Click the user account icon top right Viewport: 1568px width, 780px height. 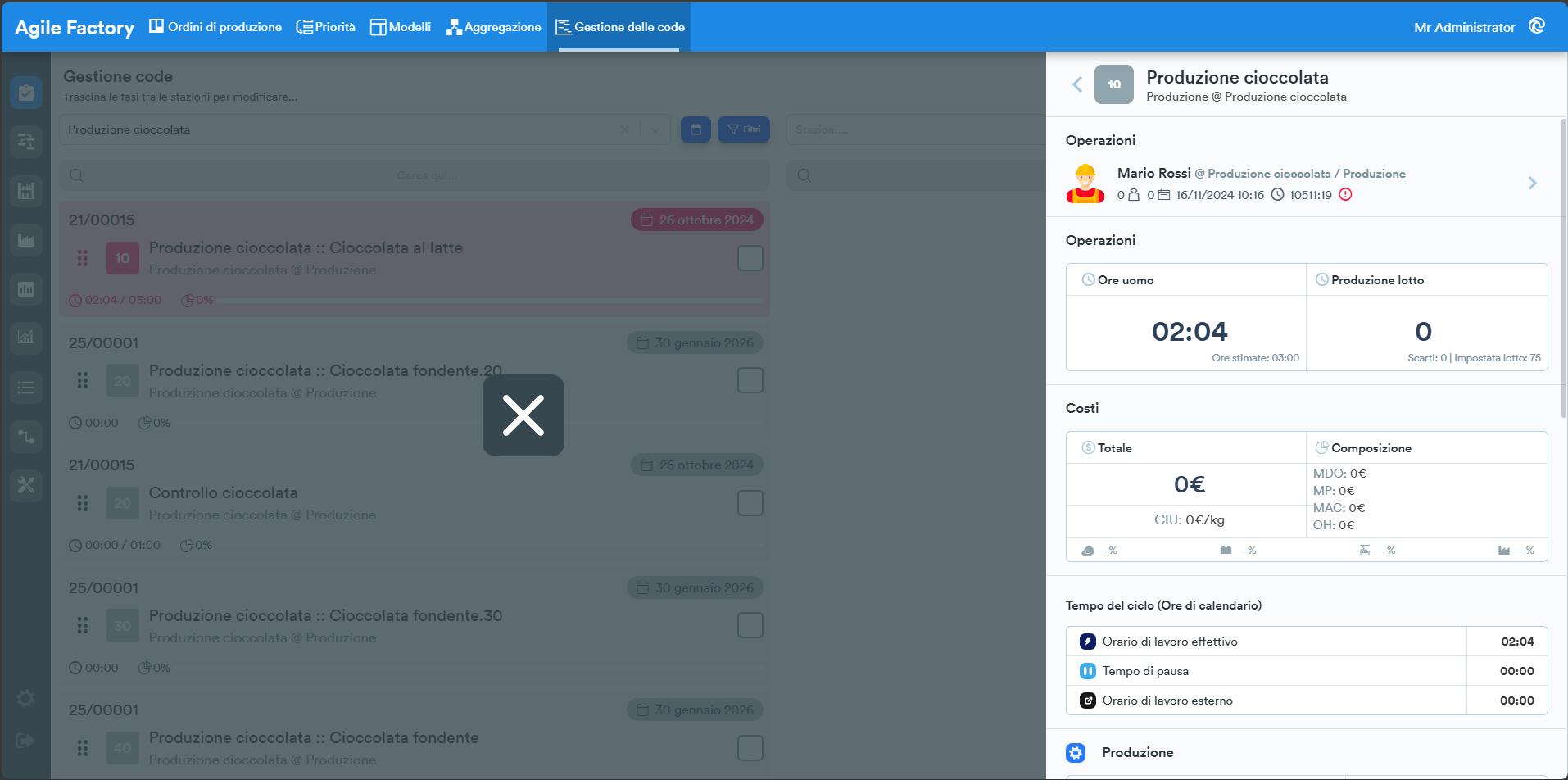(1537, 26)
